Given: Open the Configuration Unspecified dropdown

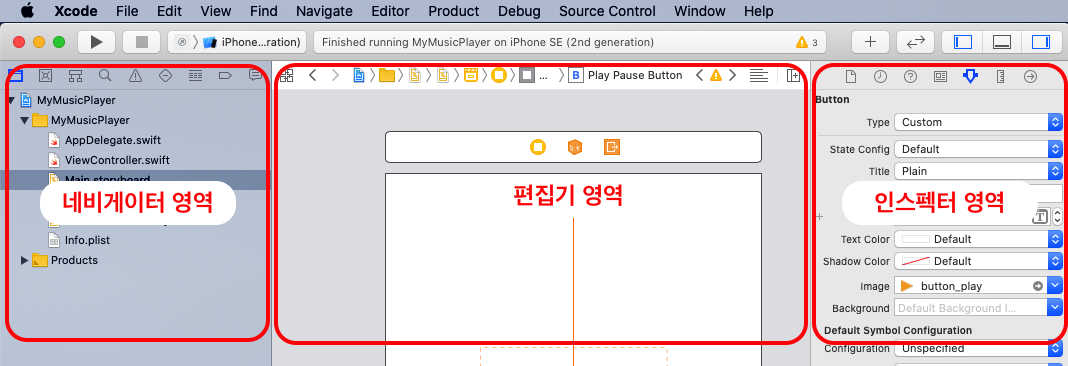Looking at the screenshot, I should (x=978, y=348).
